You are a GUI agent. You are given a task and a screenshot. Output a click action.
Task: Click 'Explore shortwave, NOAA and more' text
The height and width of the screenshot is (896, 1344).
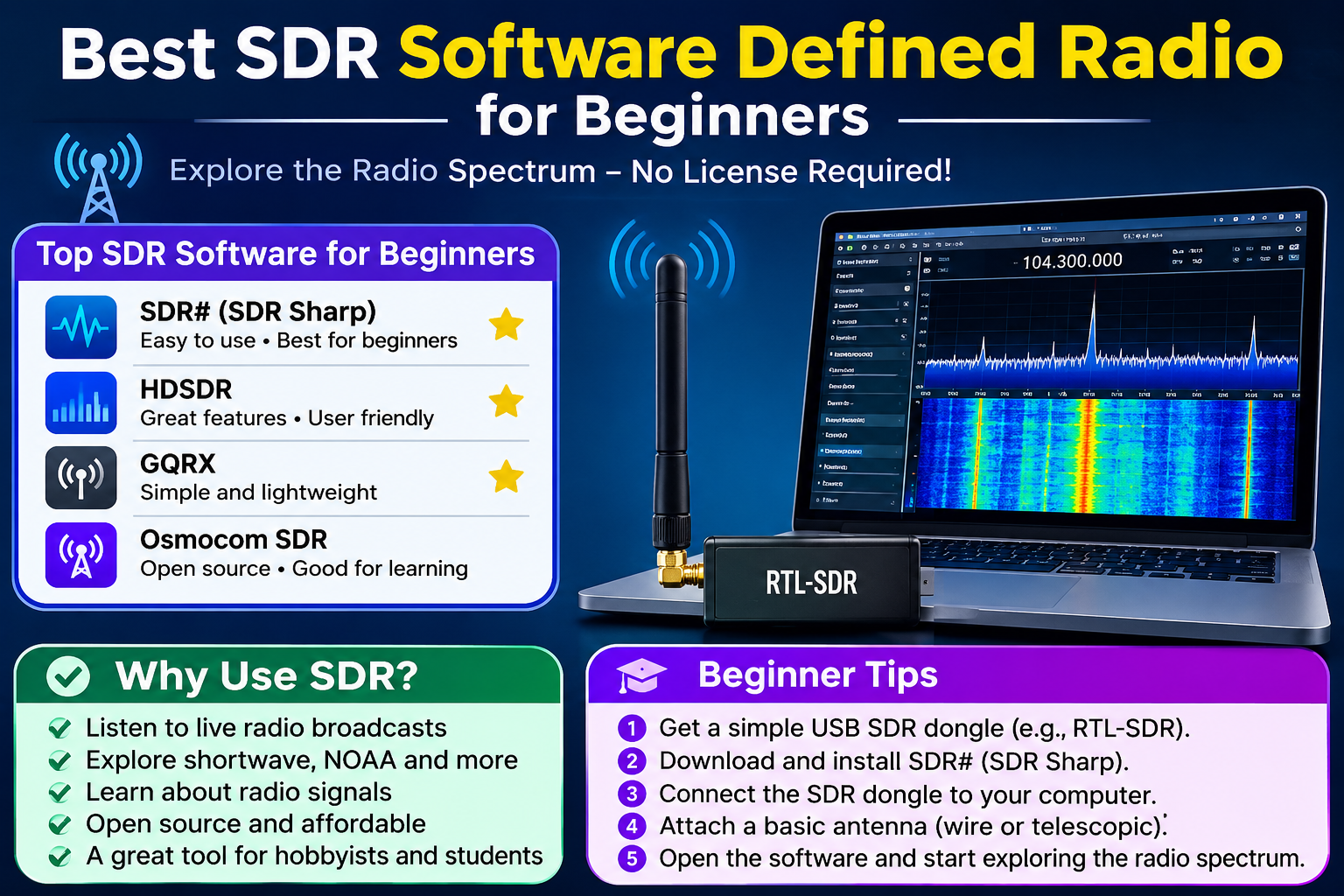[x=302, y=760]
